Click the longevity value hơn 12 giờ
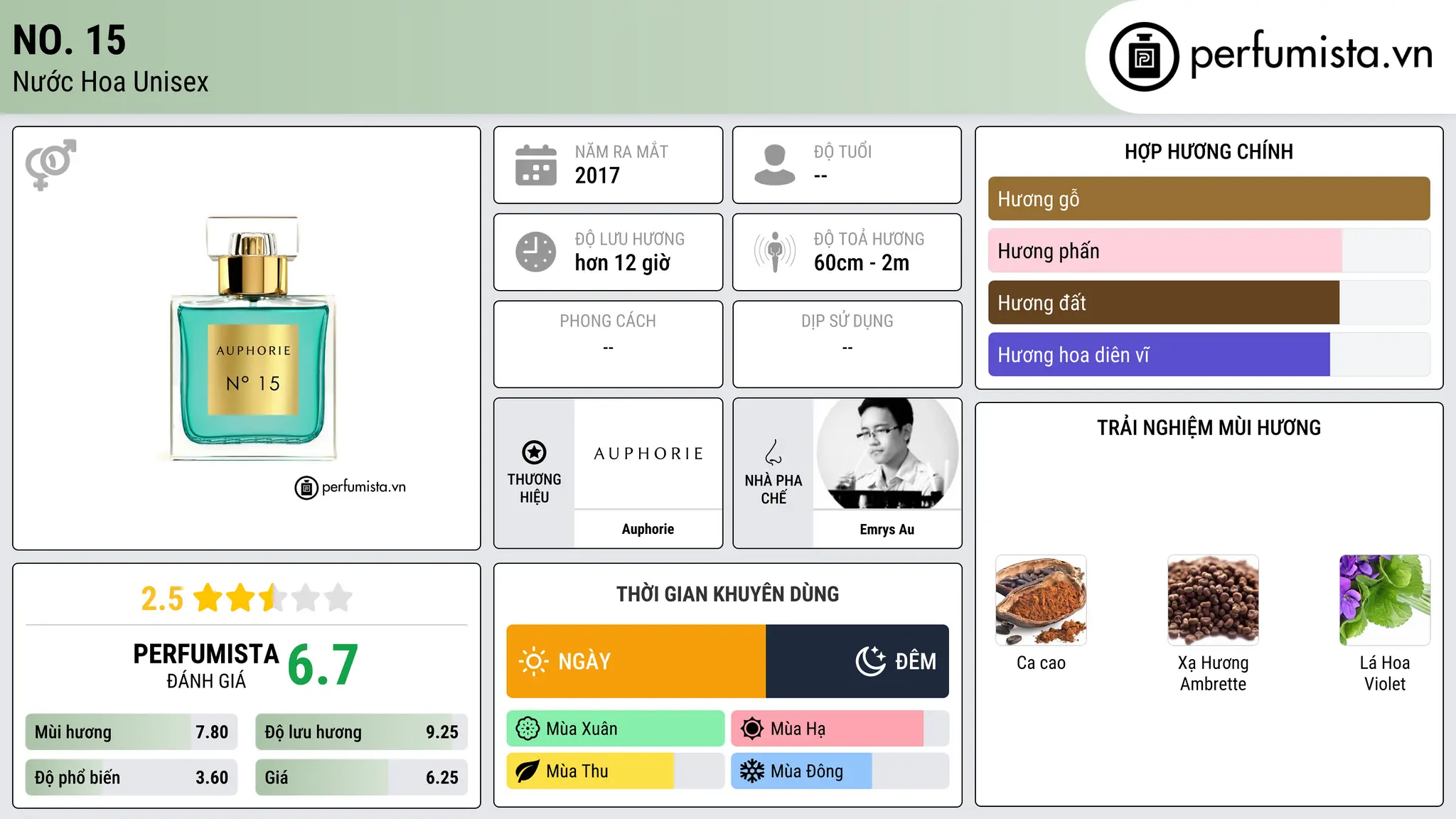The width and height of the screenshot is (1456, 819). (622, 263)
